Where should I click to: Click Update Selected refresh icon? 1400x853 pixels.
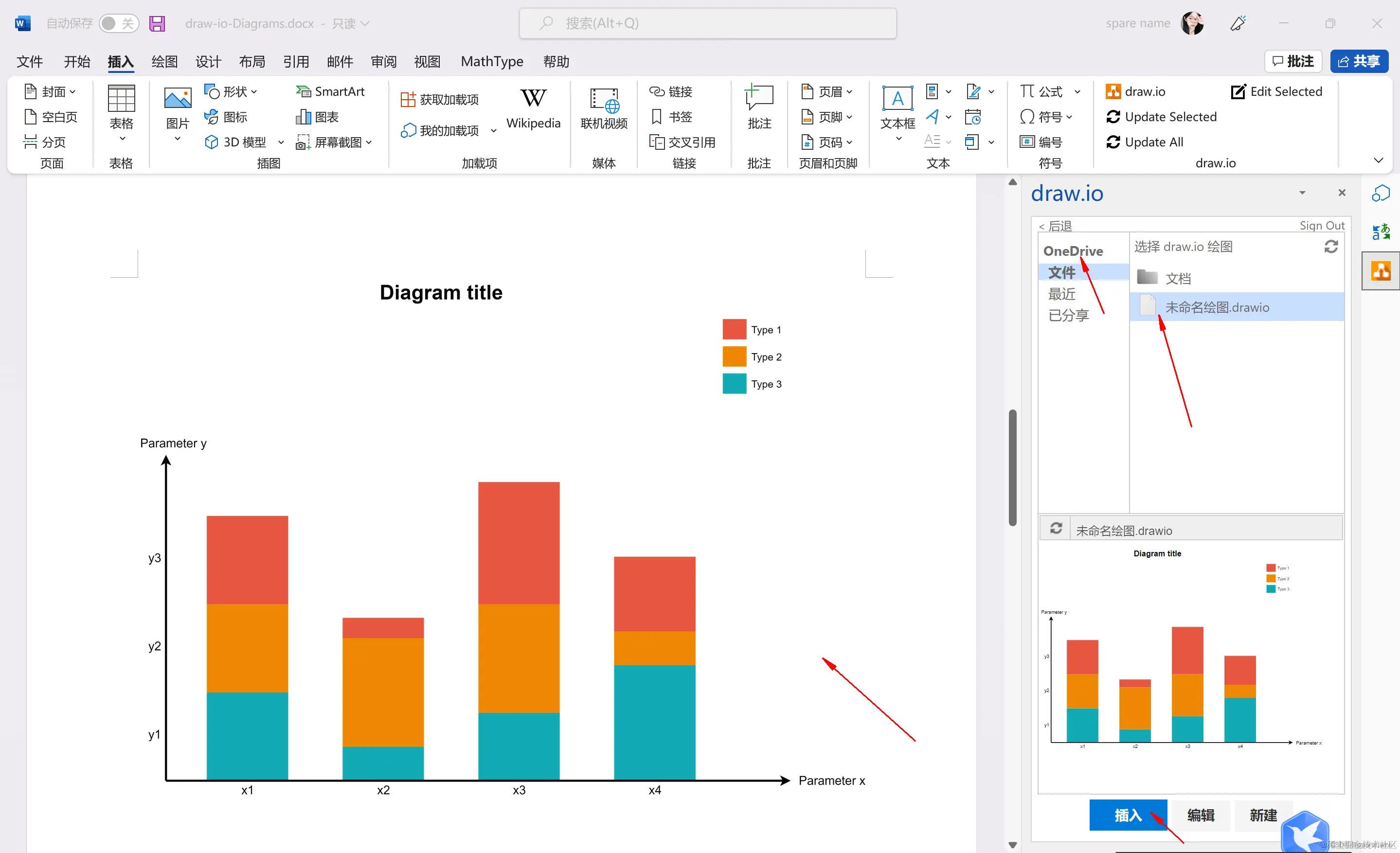1113,117
